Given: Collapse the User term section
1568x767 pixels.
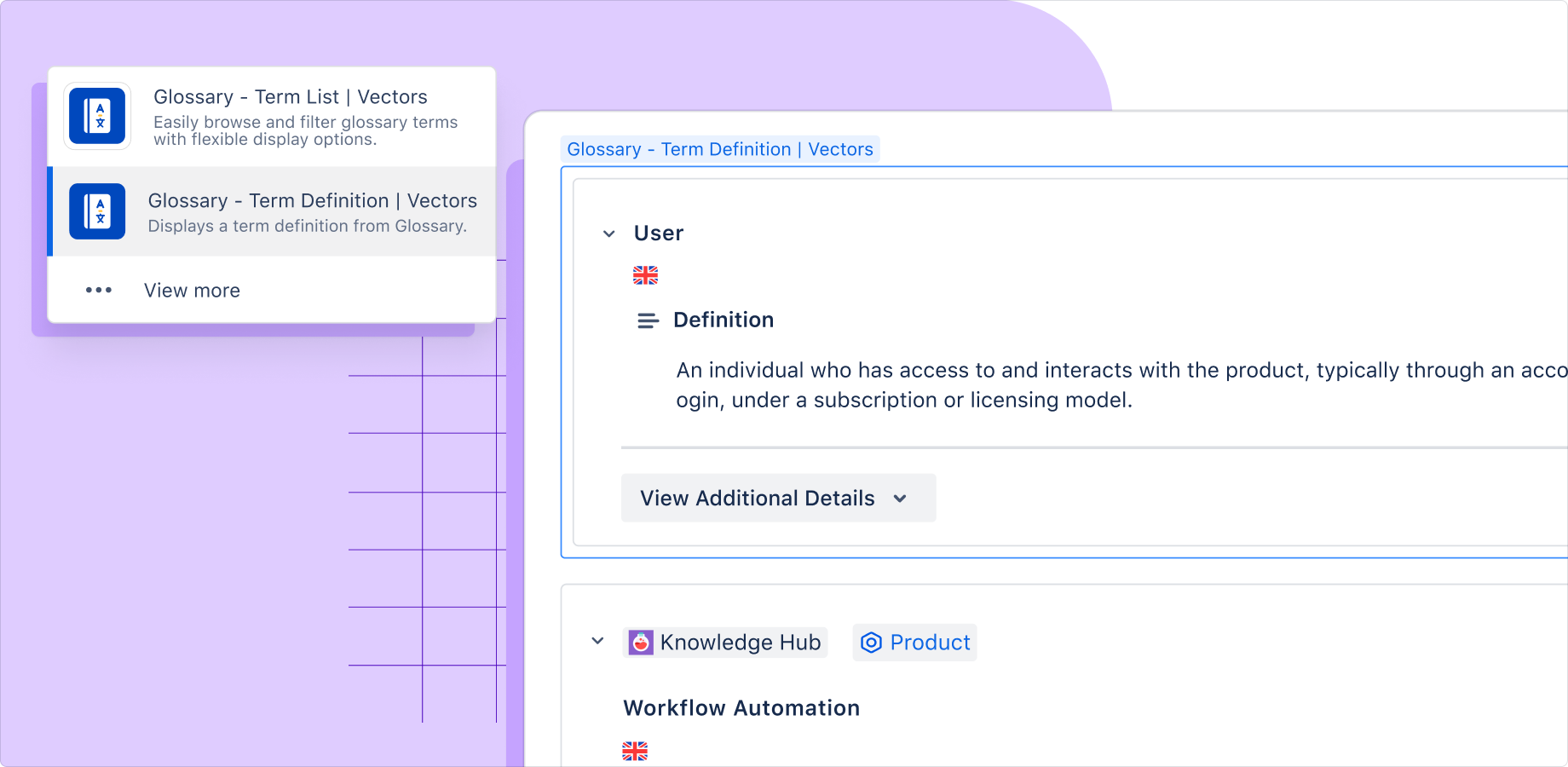Looking at the screenshot, I should 609,234.
